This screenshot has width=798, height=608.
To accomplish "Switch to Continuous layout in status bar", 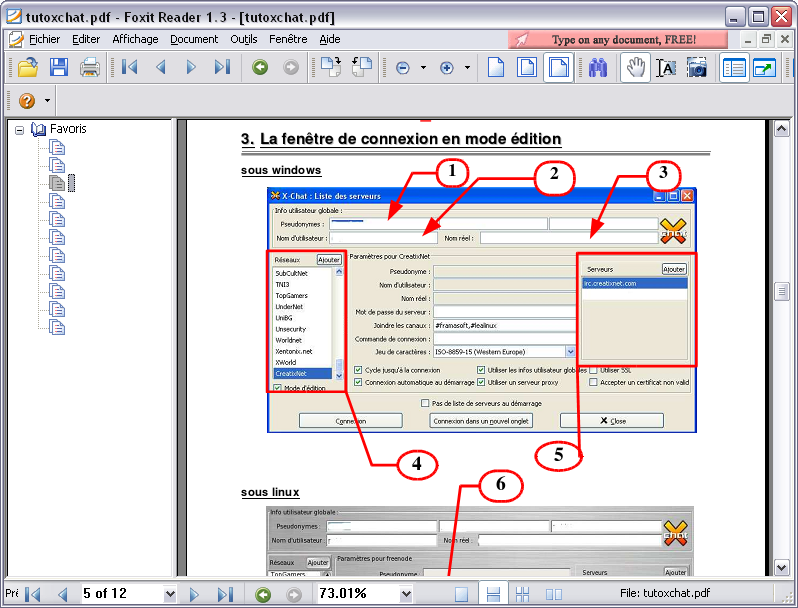I will point(493,594).
